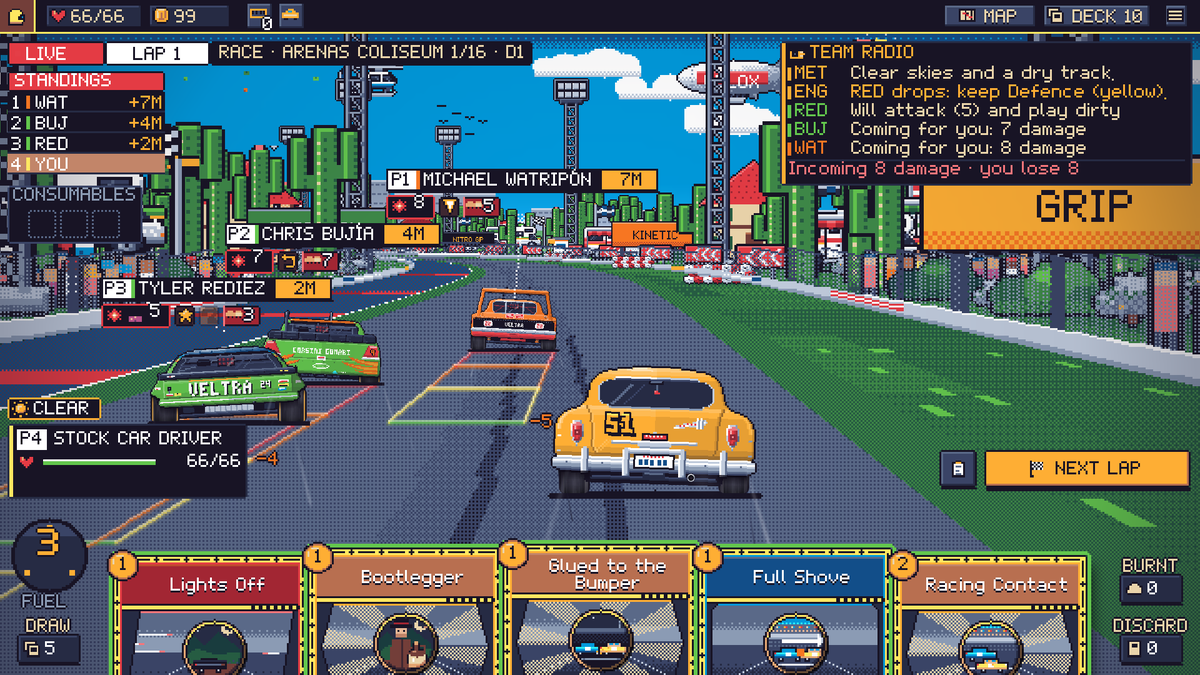Read the BUJ radio line '7 damage'
1200x675 pixels.
[x=938, y=129]
